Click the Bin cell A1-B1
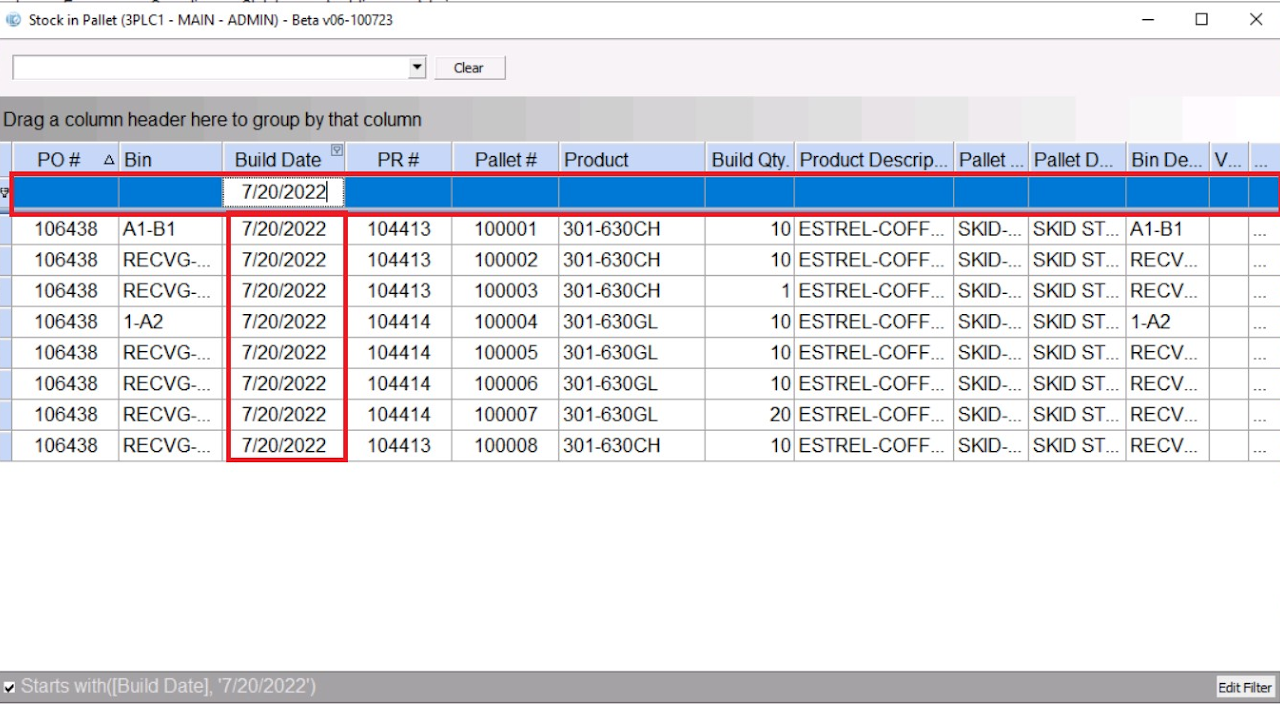The image size is (1280, 704). coord(169,229)
